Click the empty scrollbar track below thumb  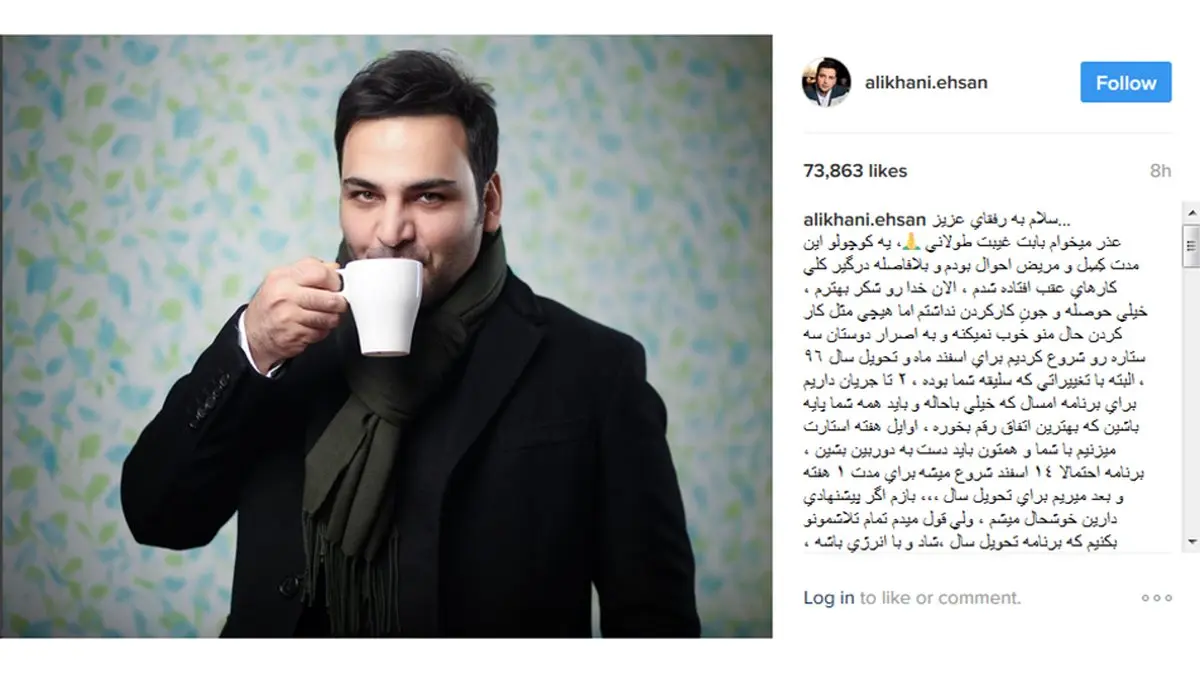(x=1190, y=400)
